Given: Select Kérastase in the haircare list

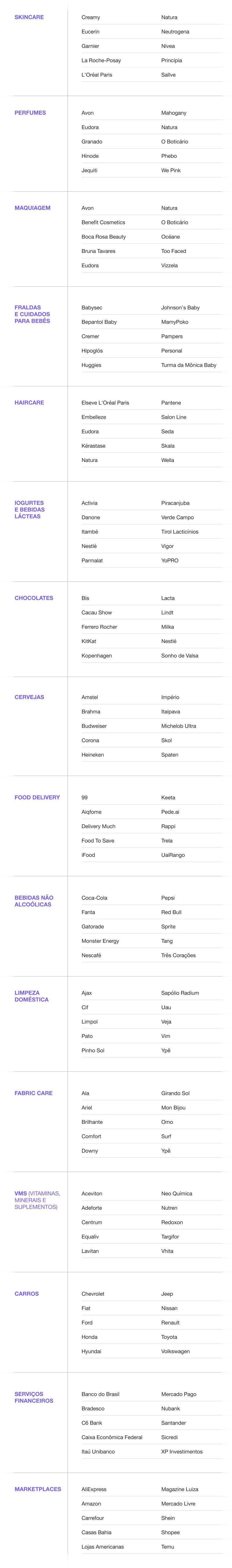Looking at the screenshot, I should (x=93, y=446).
